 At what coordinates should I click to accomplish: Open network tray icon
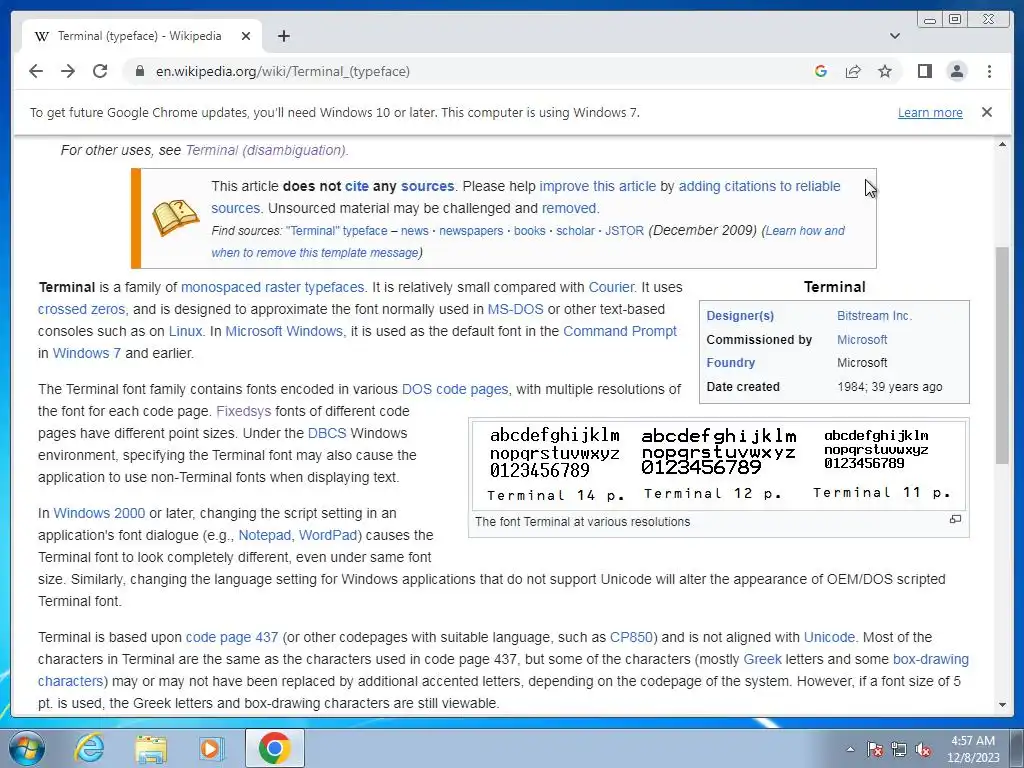899,749
